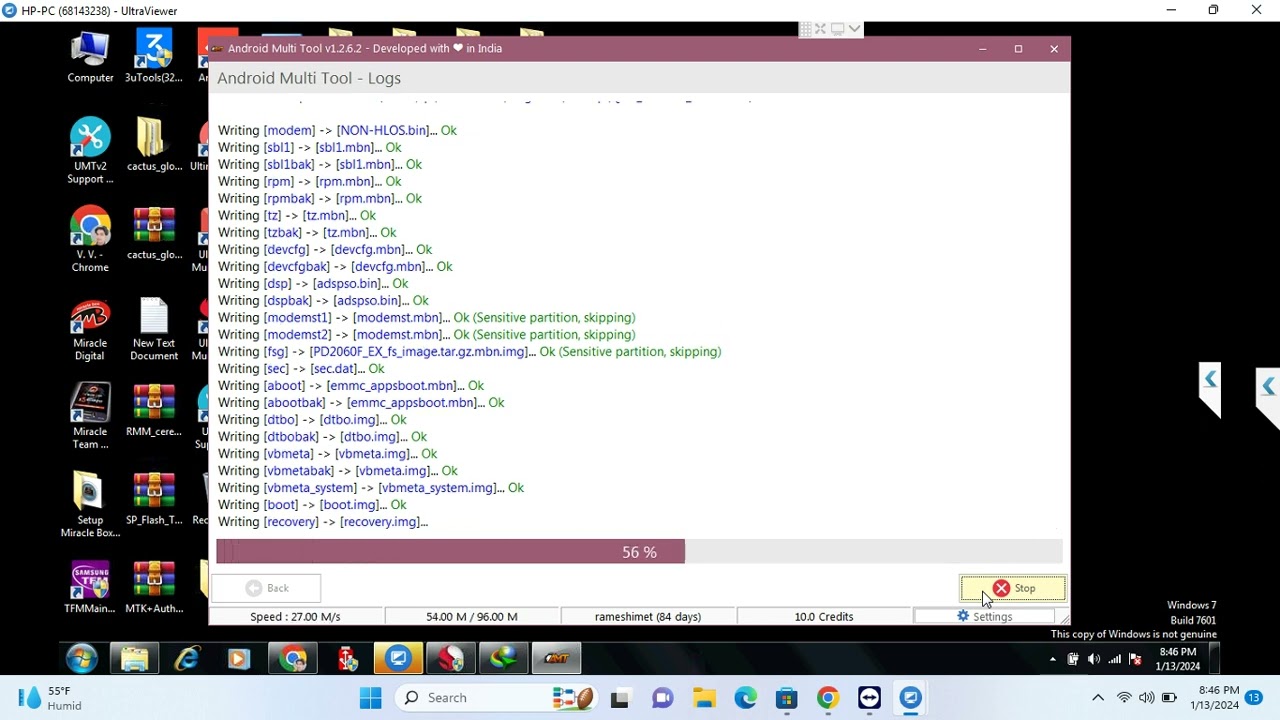Open the UltraViewer dropdown chevron
The image size is (1280, 720).
coord(854,29)
